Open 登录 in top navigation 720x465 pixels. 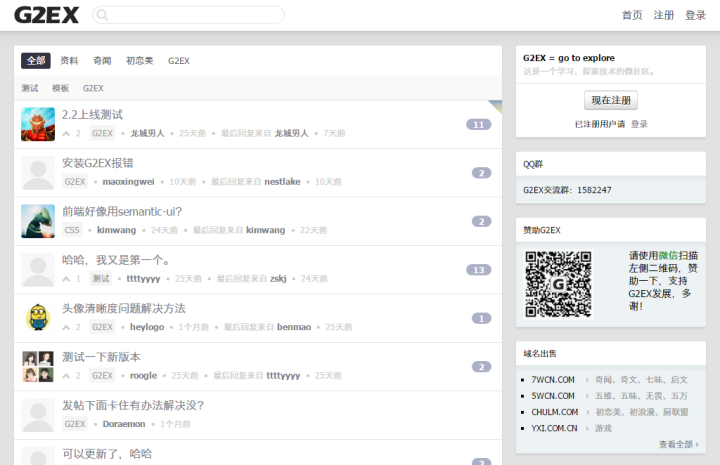(695, 15)
